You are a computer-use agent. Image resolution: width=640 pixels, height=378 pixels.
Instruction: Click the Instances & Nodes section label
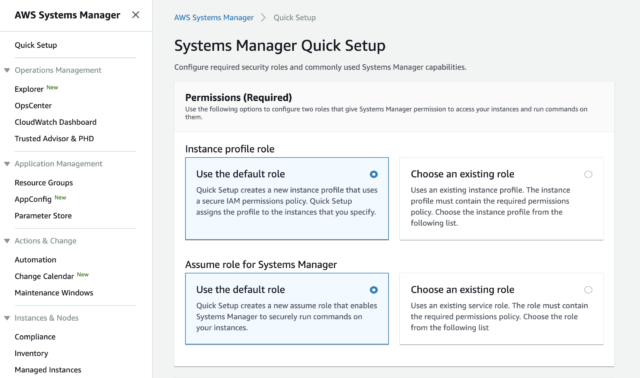pos(47,318)
